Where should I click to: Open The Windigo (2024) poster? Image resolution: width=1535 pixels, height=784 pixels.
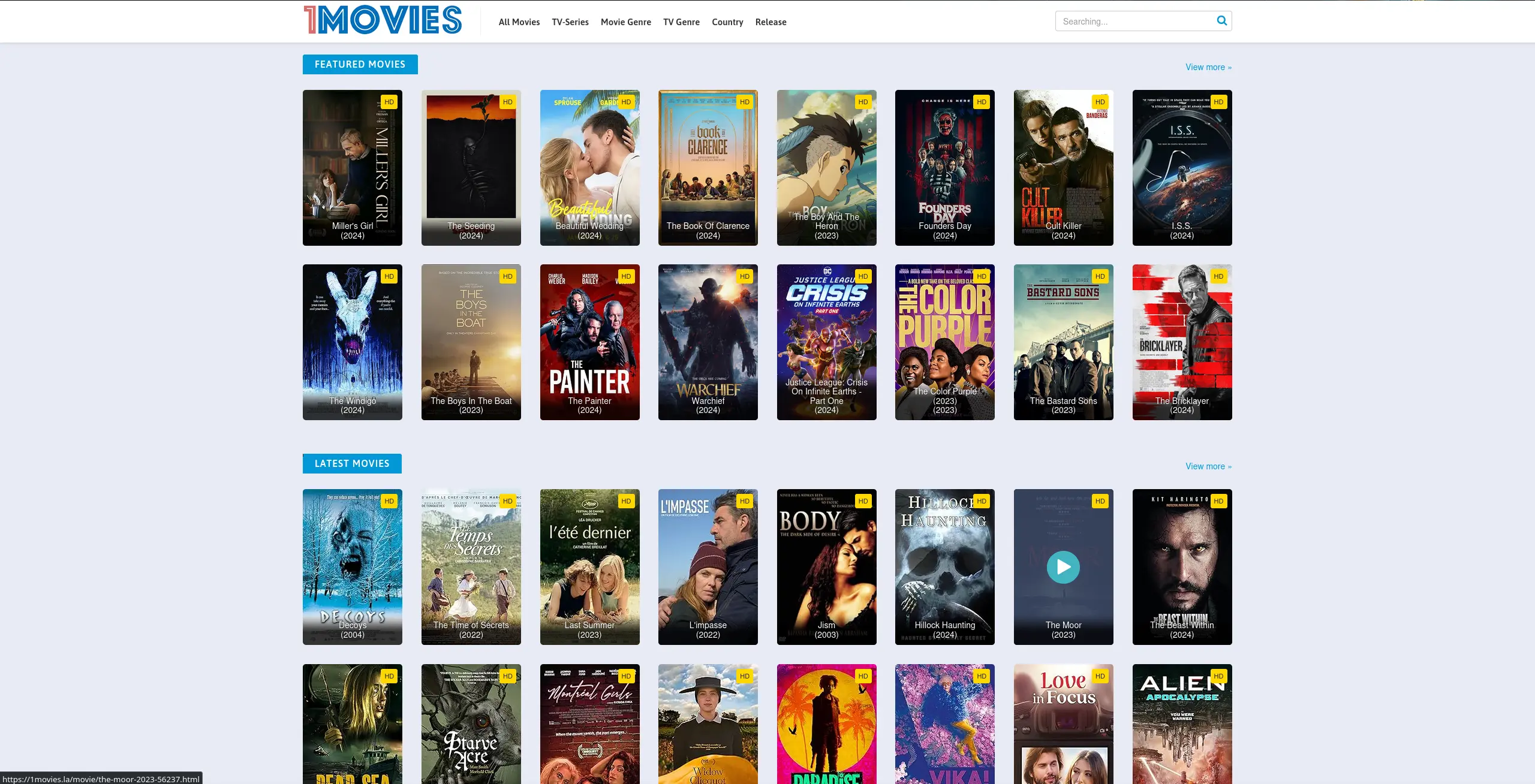pos(353,342)
